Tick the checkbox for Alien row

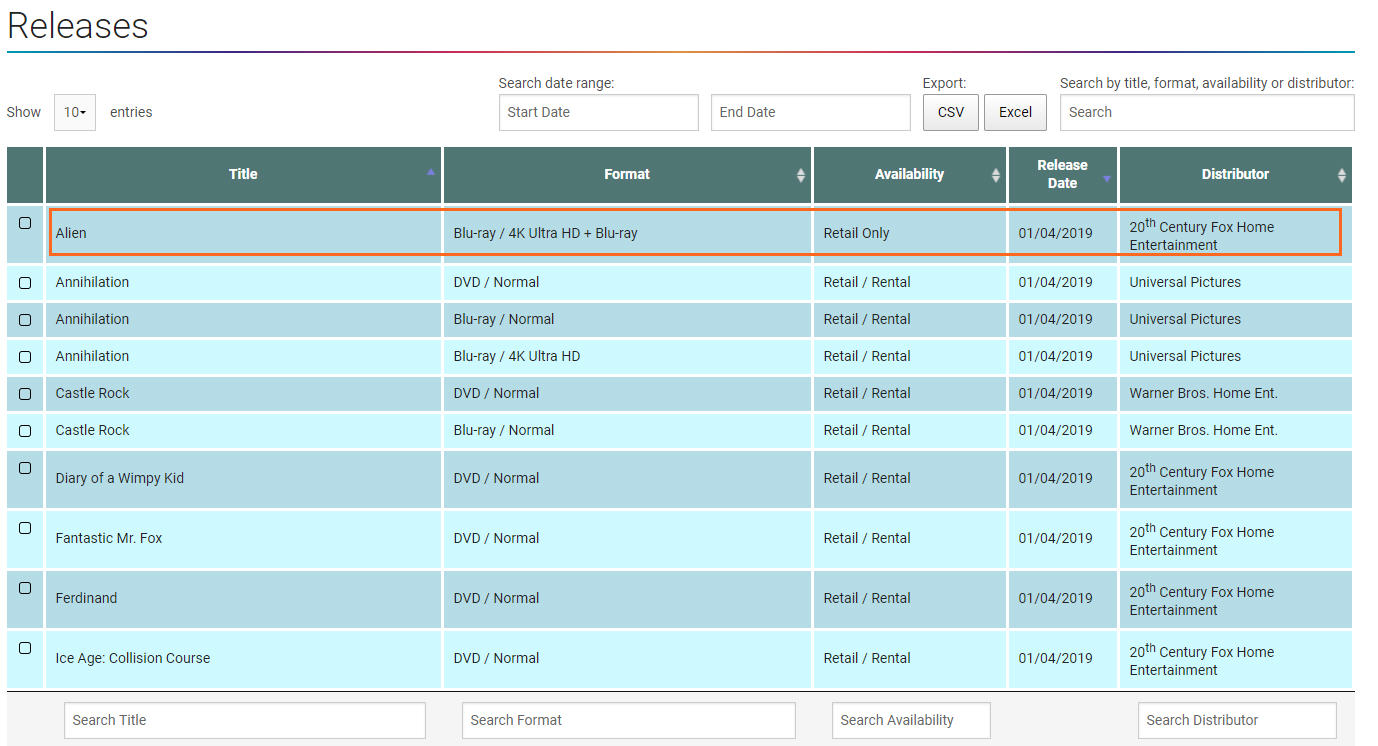(25, 223)
